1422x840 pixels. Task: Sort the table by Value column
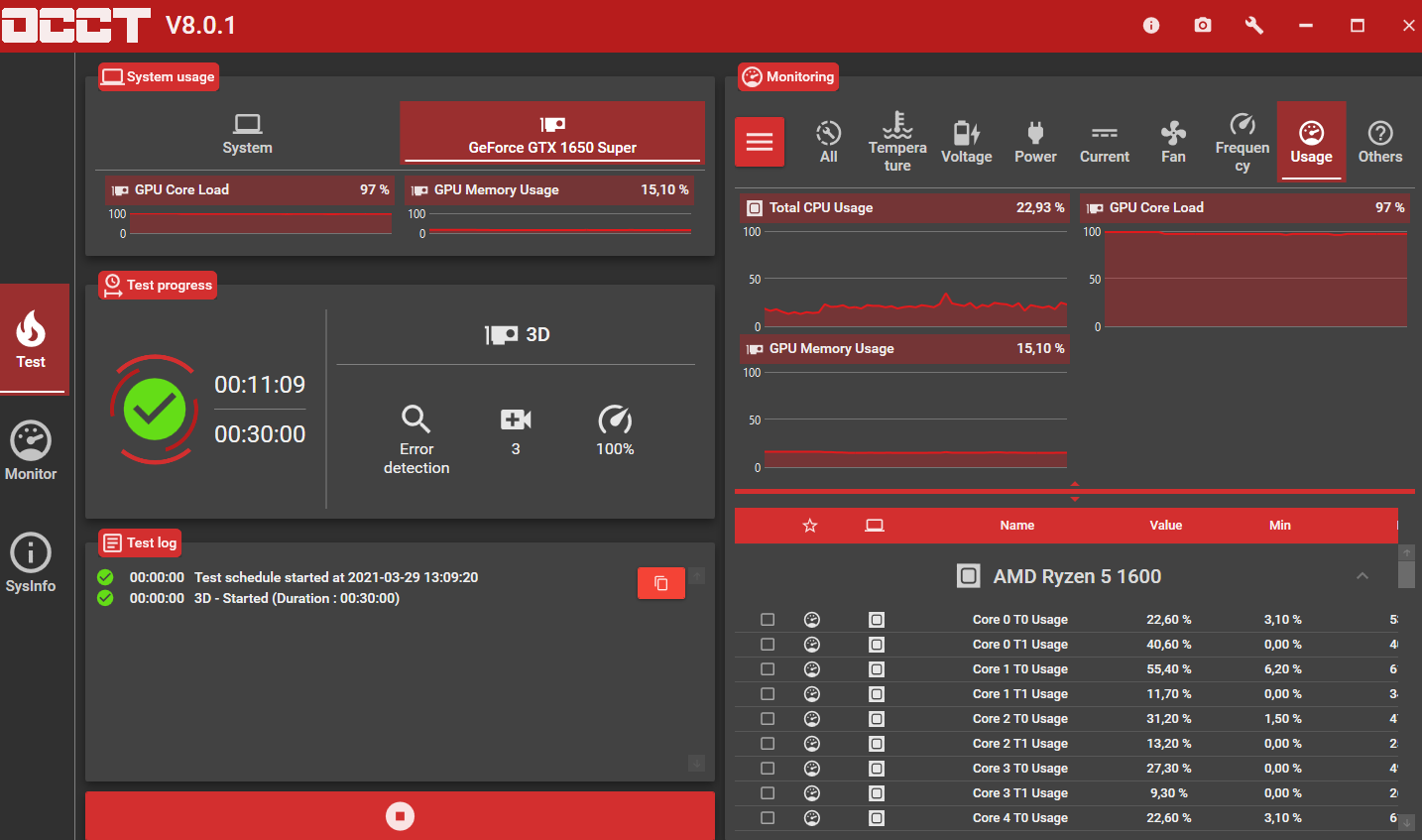pyautogui.click(x=1166, y=526)
